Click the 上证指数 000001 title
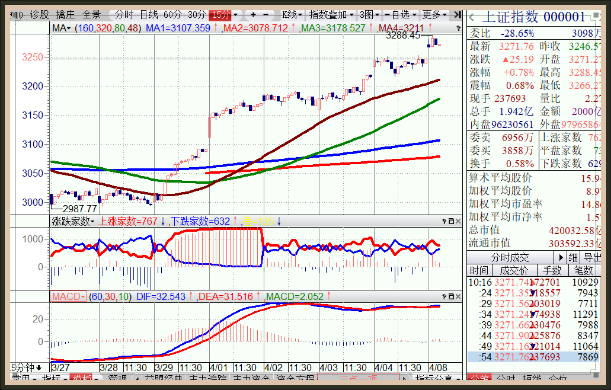Screen dimensions: 611x390 [534, 17]
